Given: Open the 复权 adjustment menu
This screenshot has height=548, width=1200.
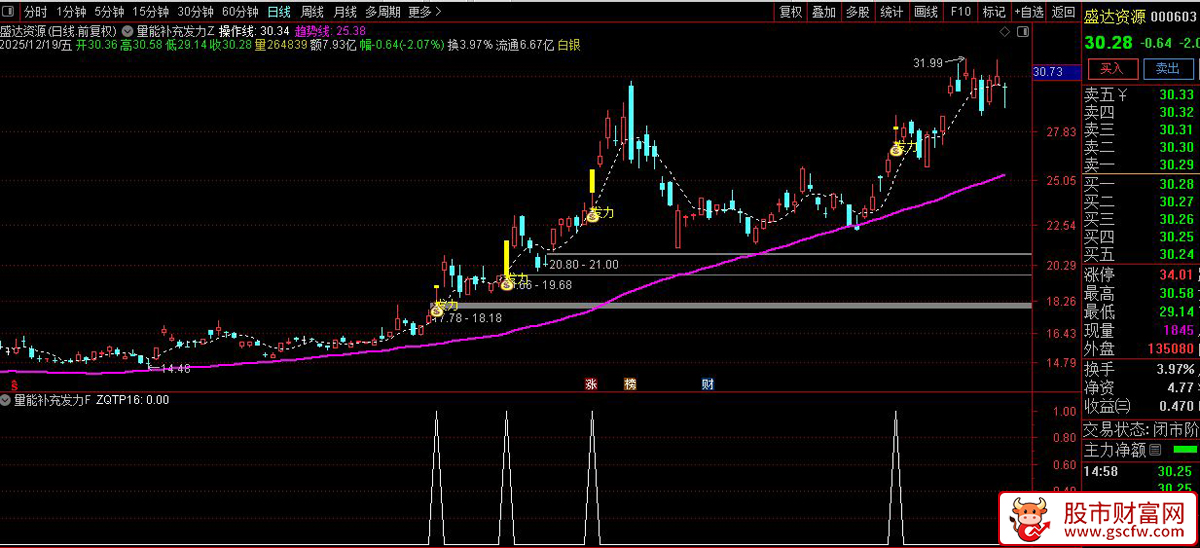Looking at the screenshot, I should (791, 12).
